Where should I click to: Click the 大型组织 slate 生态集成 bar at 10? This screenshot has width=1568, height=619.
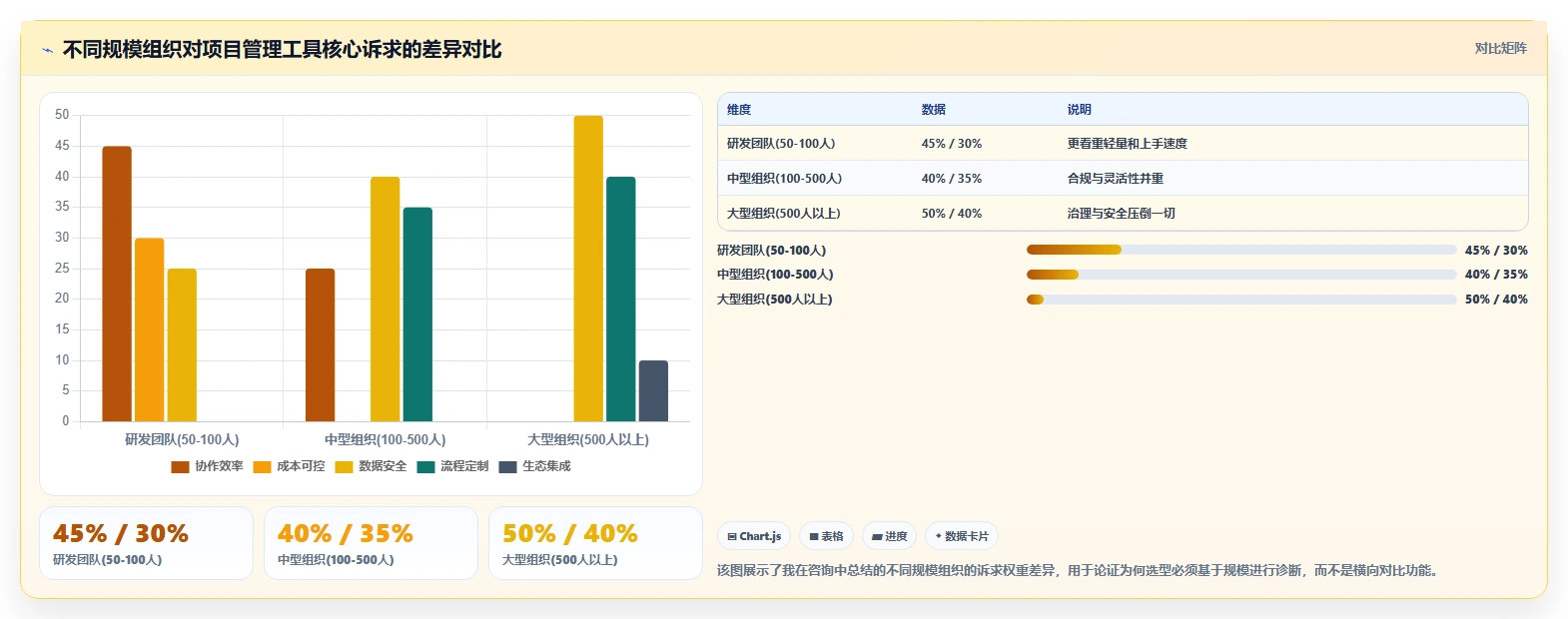click(x=653, y=390)
